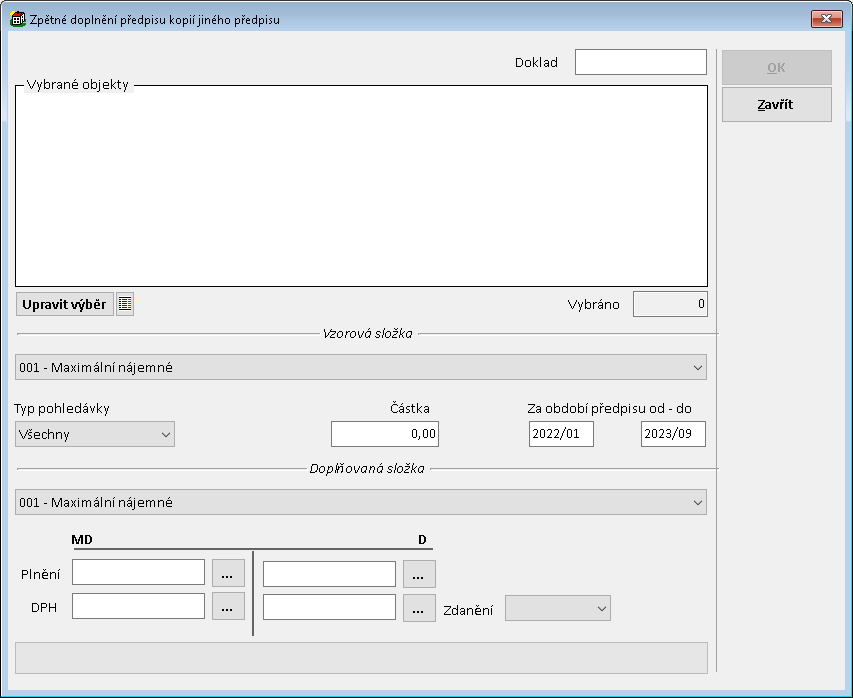Screen dimensions: 853x698
Task: Open the Plnění MD account lookup button
Action: (x=228, y=573)
